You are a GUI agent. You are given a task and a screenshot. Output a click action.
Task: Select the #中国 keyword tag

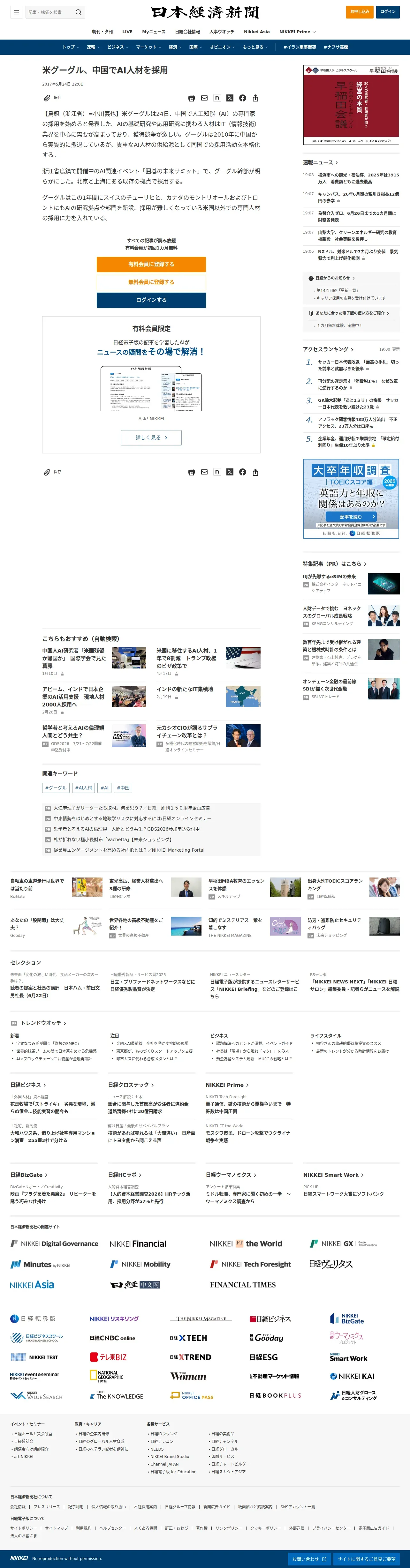(x=123, y=788)
